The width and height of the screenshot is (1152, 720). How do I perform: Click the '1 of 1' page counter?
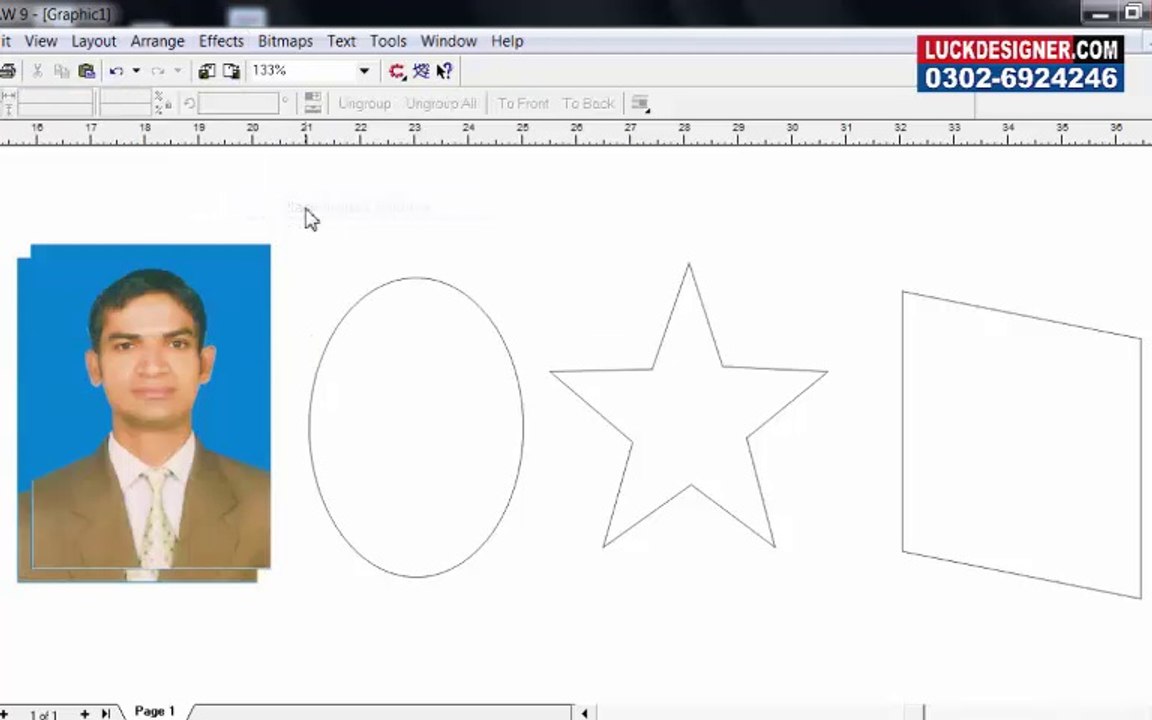tap(43, 714)
